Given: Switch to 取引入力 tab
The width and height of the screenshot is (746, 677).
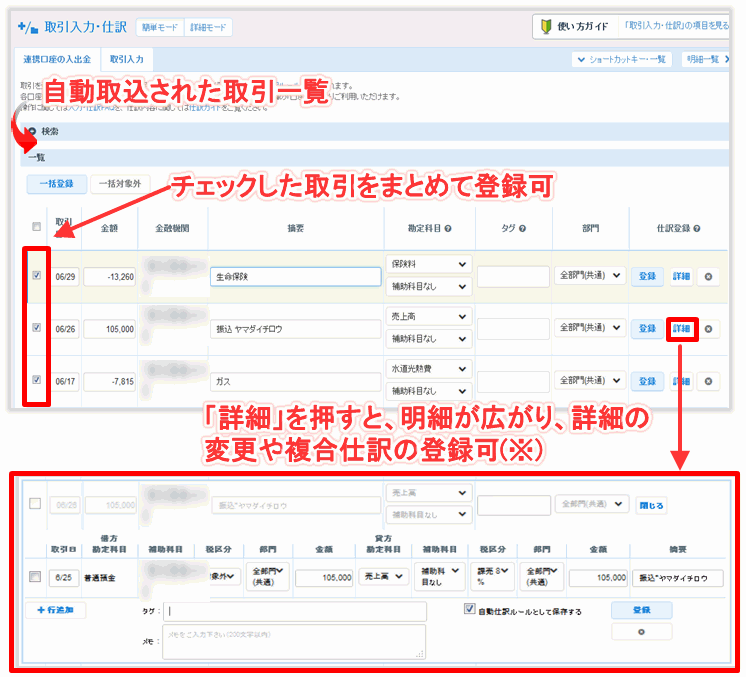Looking at the screenshot, I should tap(127, 59).
